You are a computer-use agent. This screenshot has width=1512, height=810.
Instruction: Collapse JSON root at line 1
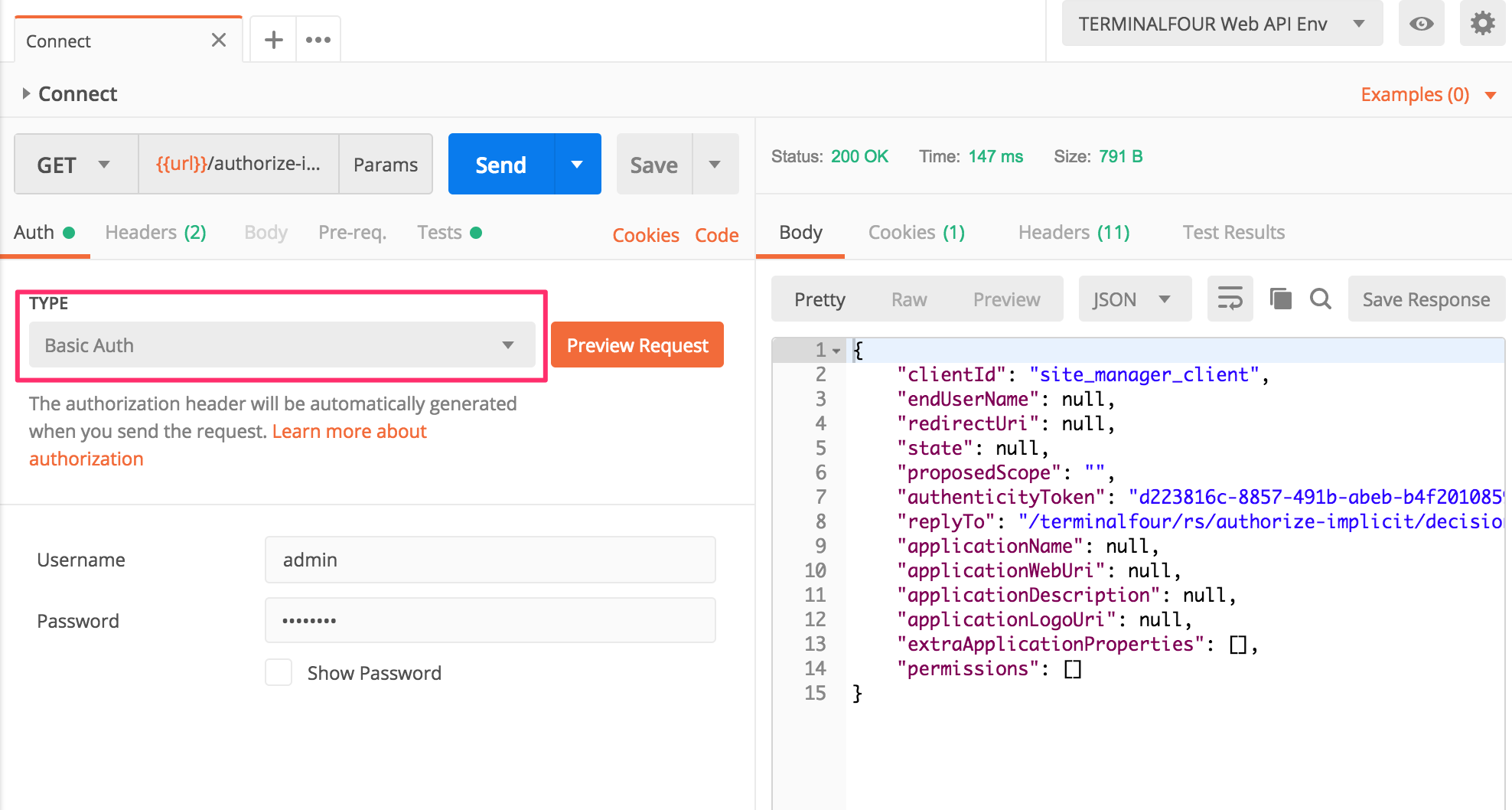[836, 351]
